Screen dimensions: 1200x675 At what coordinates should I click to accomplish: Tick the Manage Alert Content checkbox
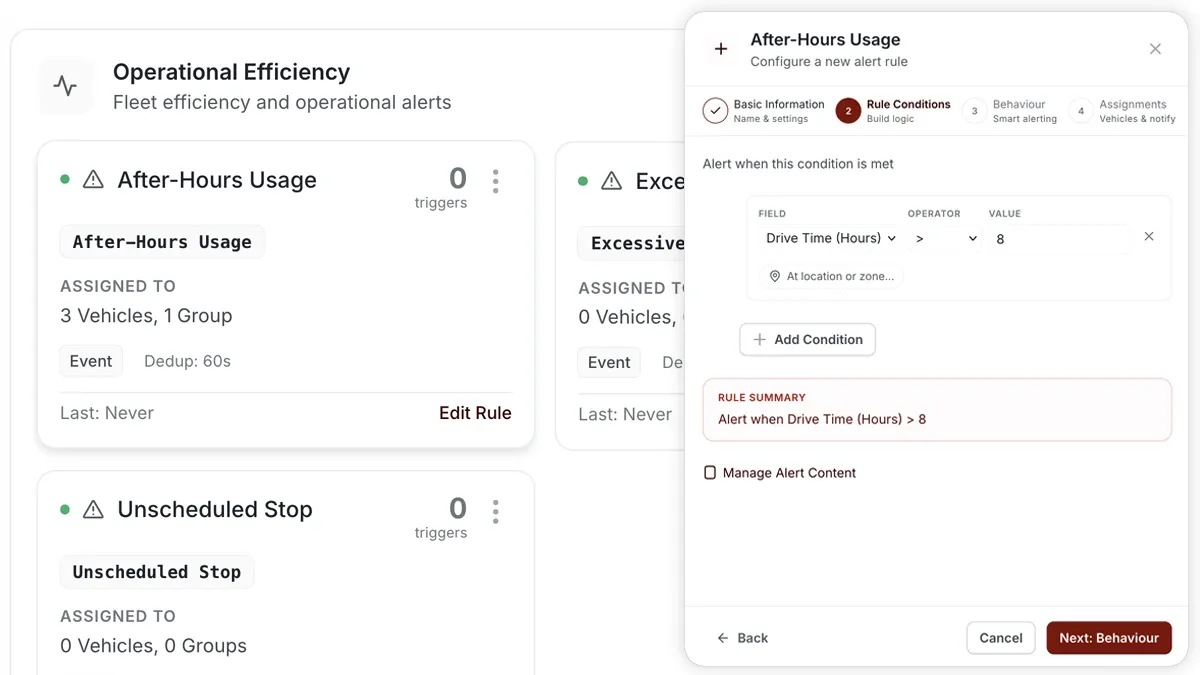(710, 473)
